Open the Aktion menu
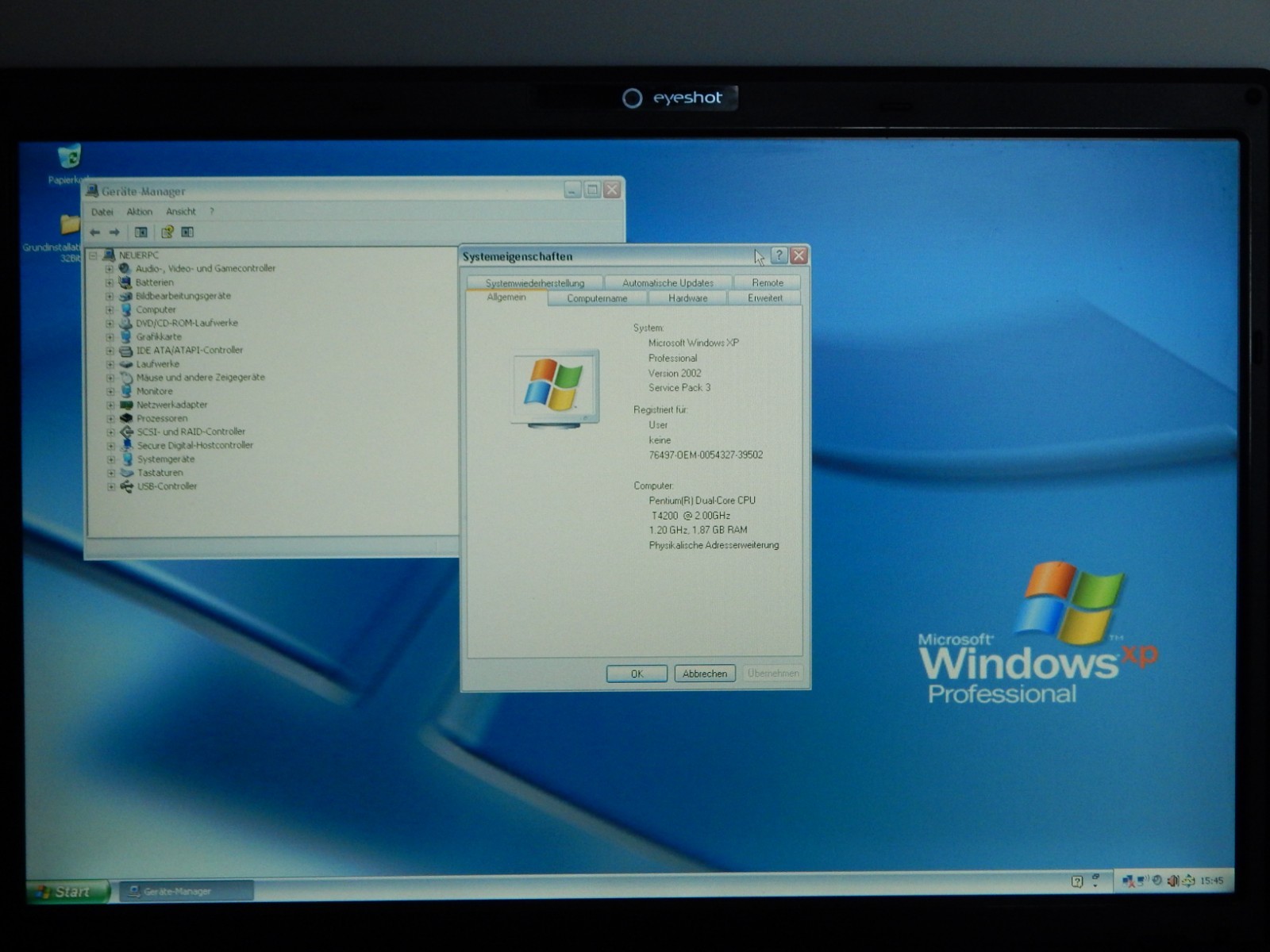Image resolution: width=1270 pixels, height=952 pixels. coord(140,212)
